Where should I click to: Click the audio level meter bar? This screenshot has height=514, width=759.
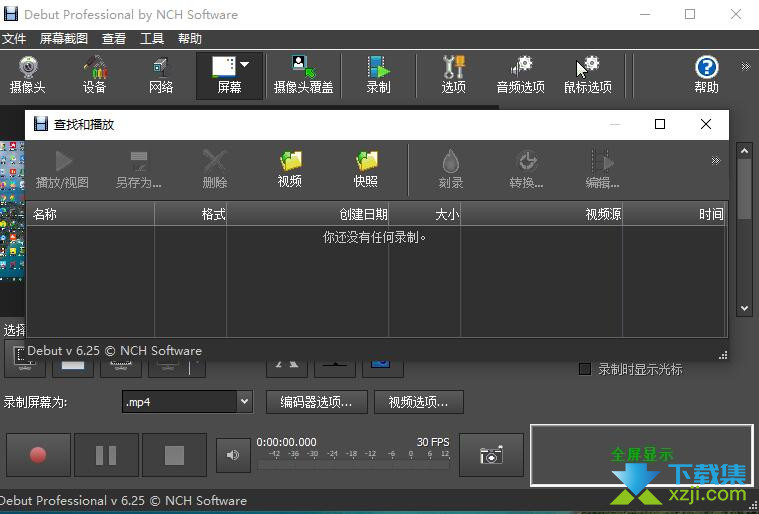point(354,465)
